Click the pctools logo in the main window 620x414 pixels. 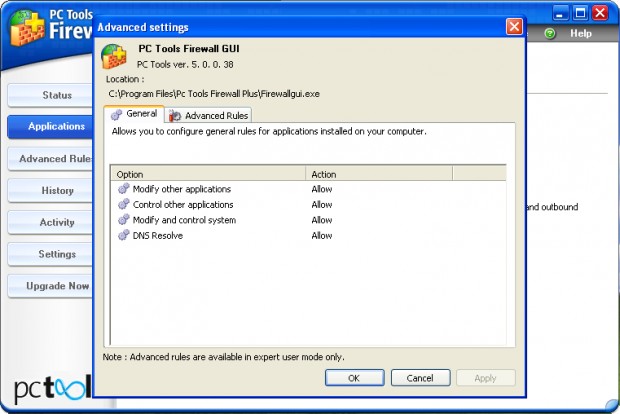53,388
